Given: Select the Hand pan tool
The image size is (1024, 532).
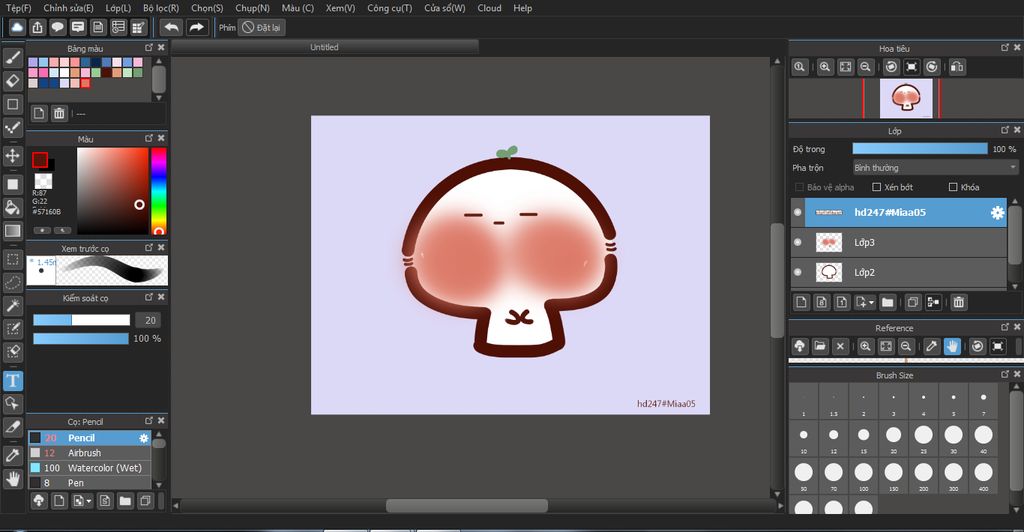Looking at the screenshot, I should point(12,479).
